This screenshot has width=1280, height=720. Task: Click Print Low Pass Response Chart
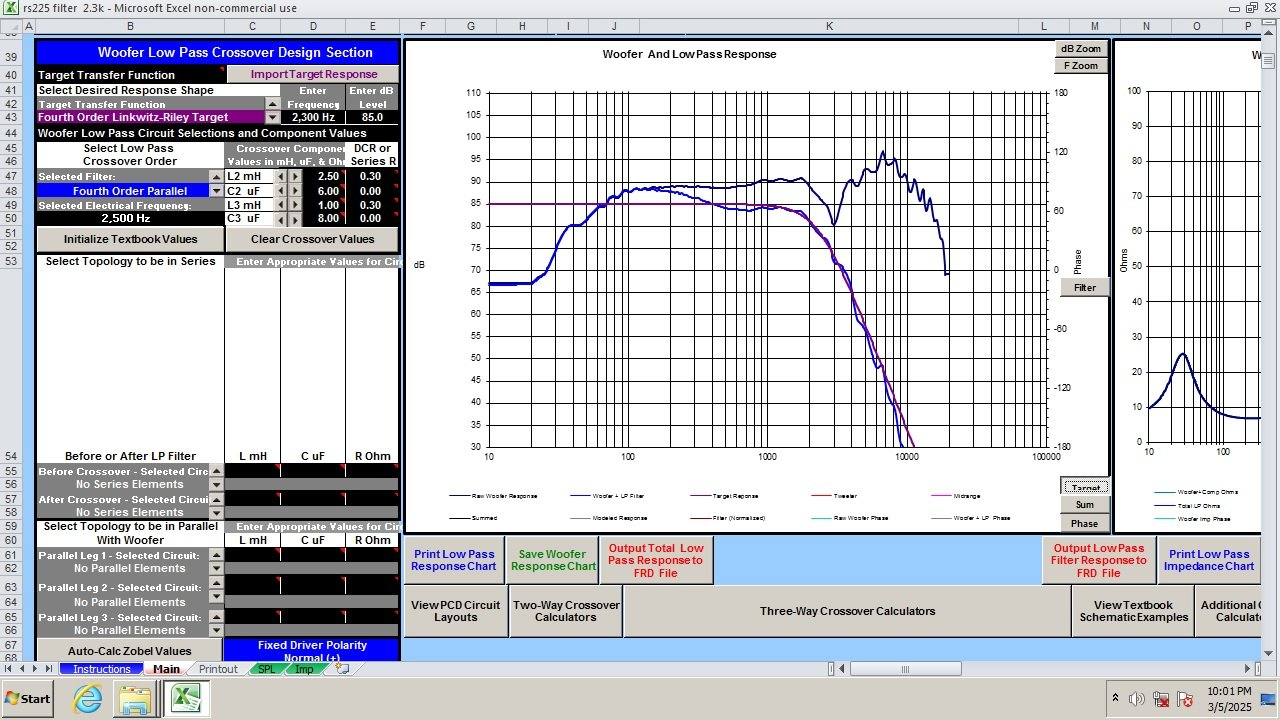click(x=453, y=560)
